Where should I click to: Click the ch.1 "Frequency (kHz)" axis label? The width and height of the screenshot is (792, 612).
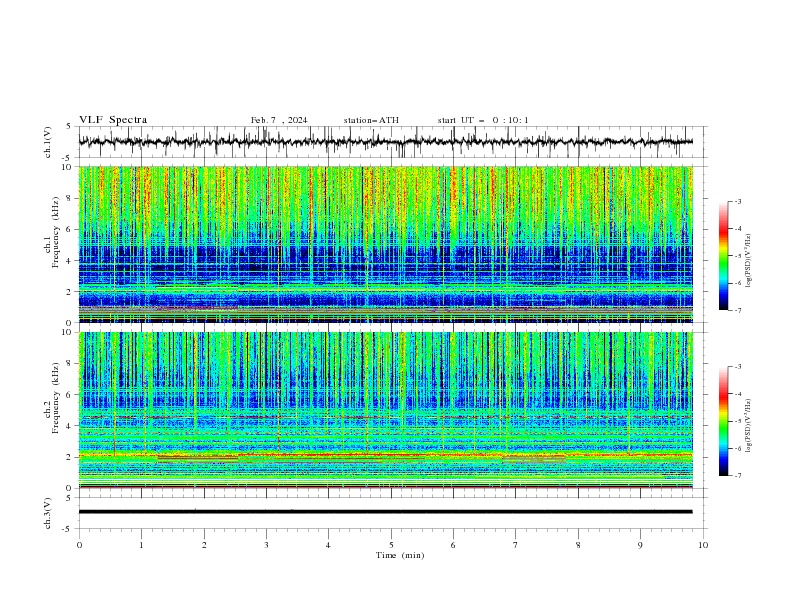[56, 230]
